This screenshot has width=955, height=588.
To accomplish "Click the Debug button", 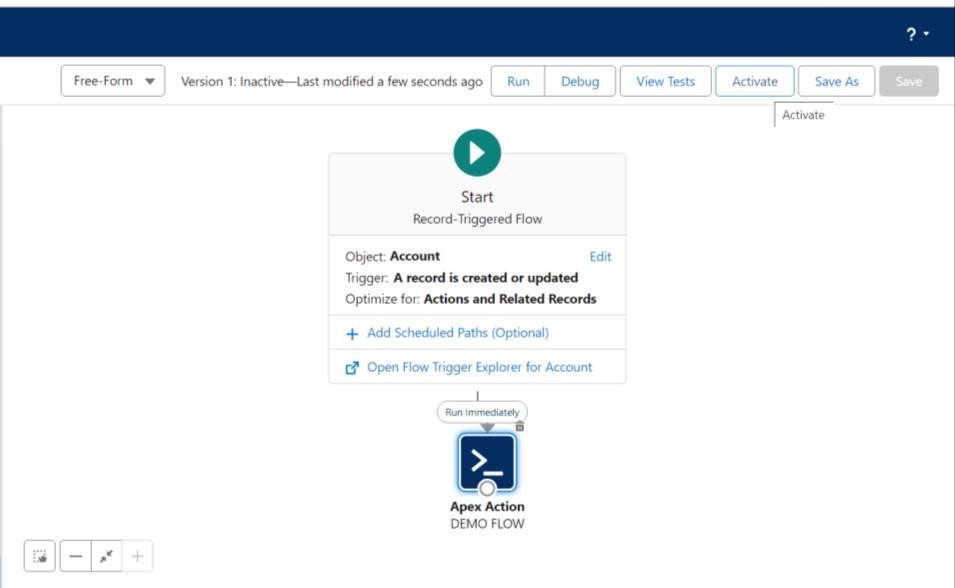I will [580, 81].
